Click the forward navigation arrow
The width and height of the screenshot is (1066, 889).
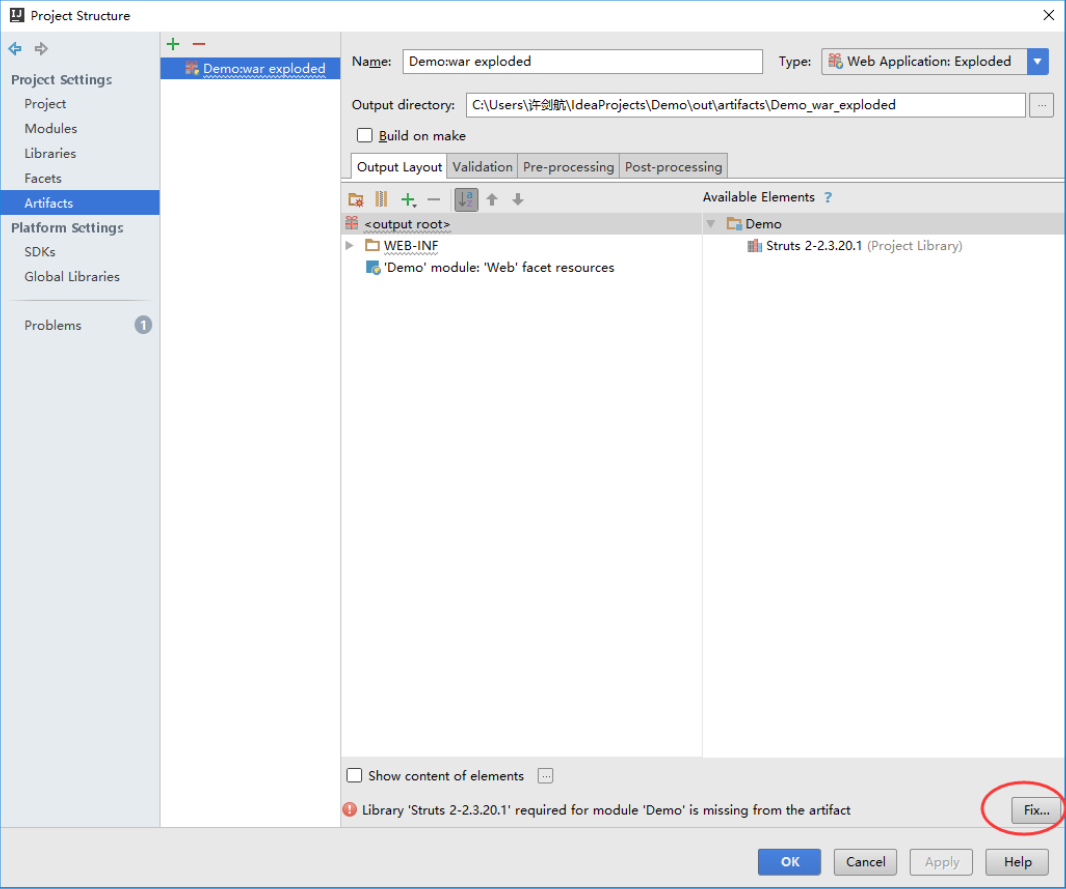pos(41,48)
